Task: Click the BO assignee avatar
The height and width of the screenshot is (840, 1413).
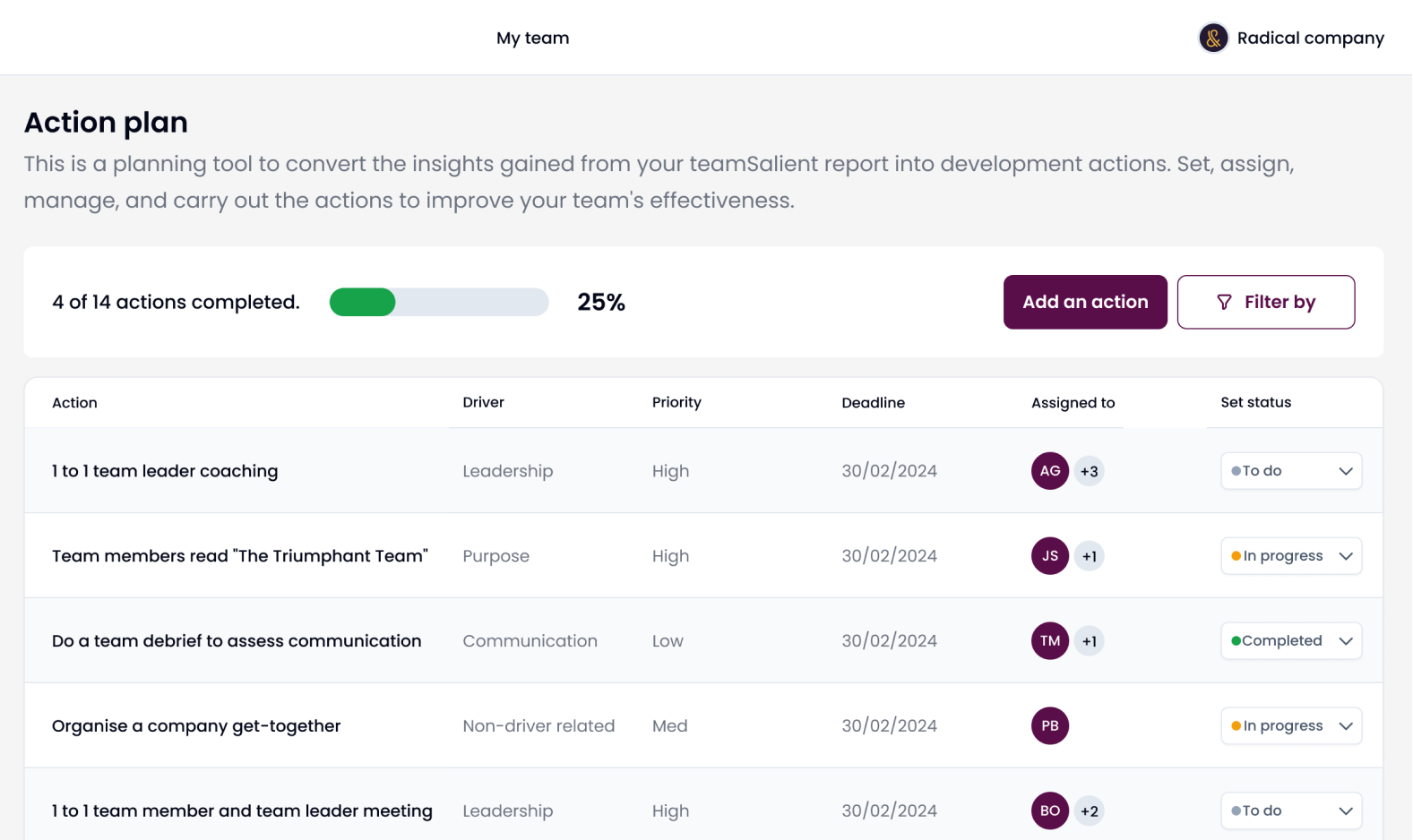Action: click(1049, 810)
